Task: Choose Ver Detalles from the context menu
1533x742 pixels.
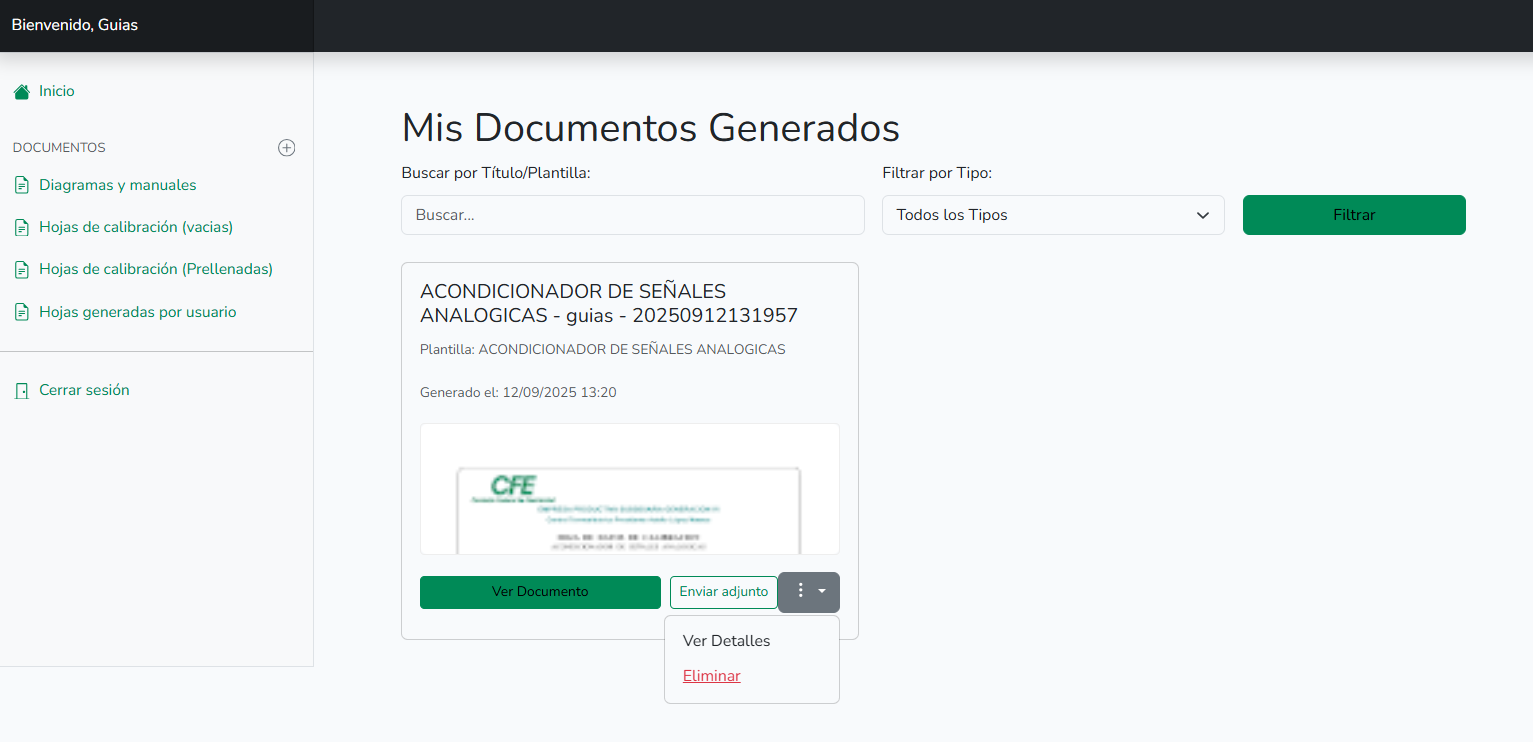Action: (x=726, y=640)
